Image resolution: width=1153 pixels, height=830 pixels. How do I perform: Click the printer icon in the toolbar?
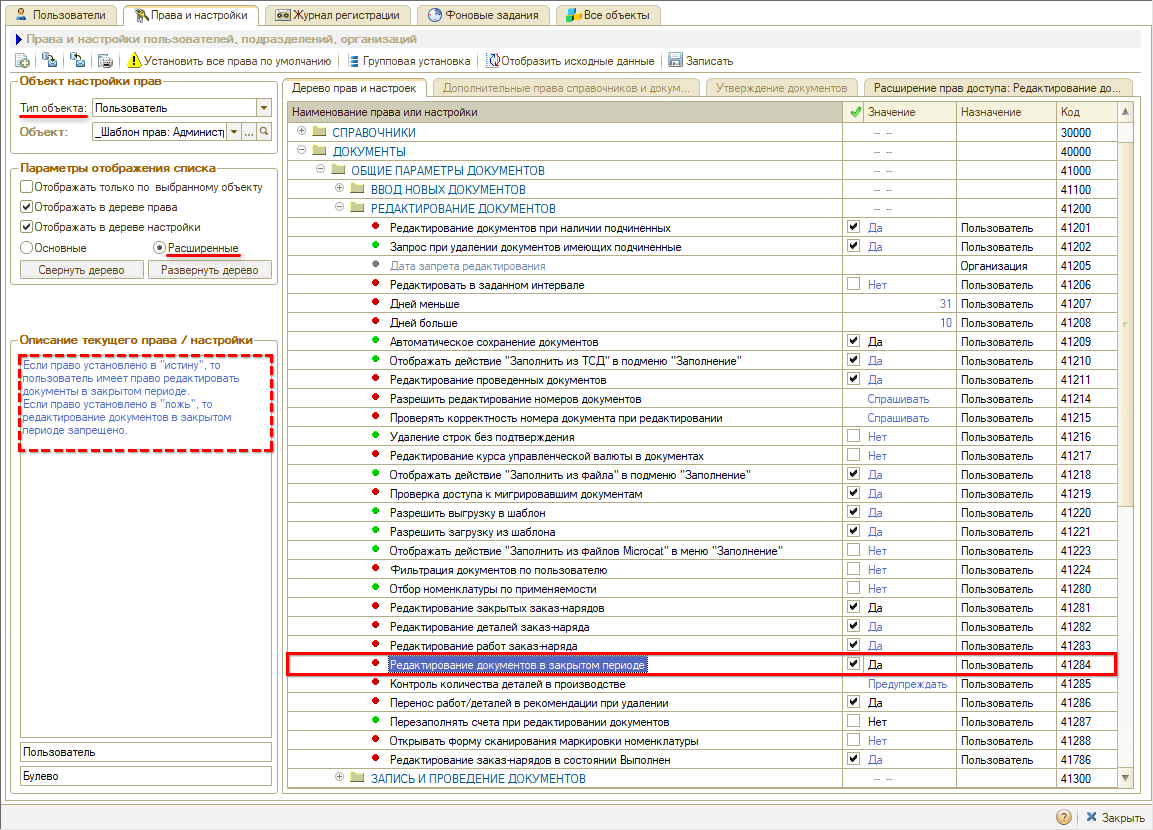click(x=105, y=61)
